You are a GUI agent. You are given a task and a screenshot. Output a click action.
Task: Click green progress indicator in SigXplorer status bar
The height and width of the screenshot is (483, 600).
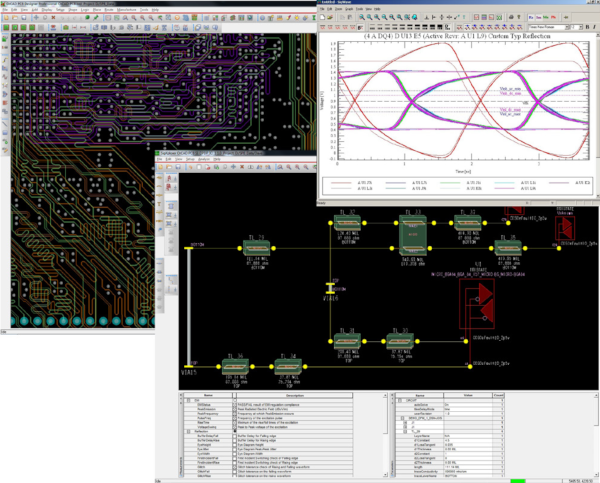(x=518, y=481)
